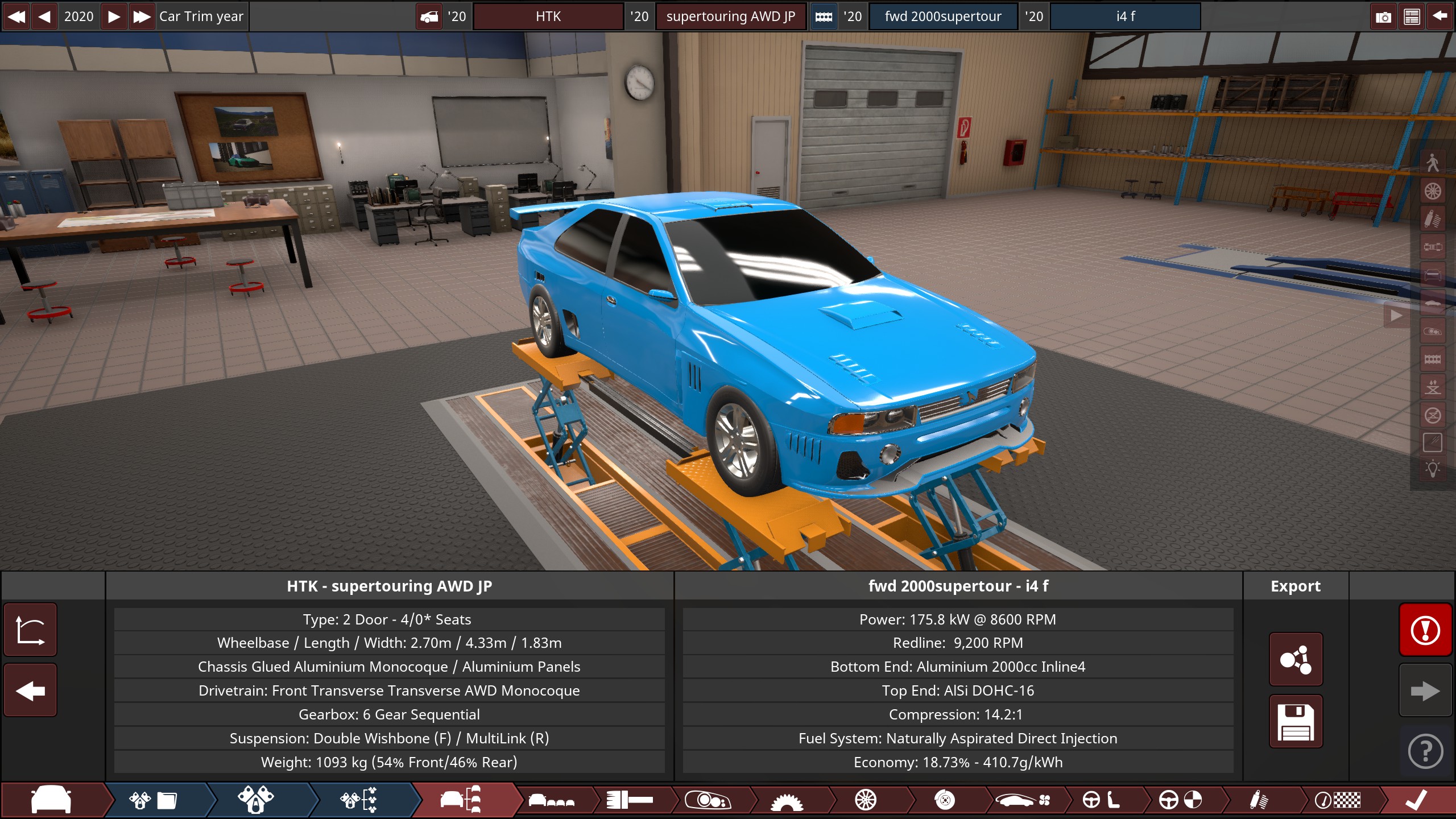Toggle walk-around camera mode icon
The width and height of the screenshot is (1456, 819).
pos(1433,163)
